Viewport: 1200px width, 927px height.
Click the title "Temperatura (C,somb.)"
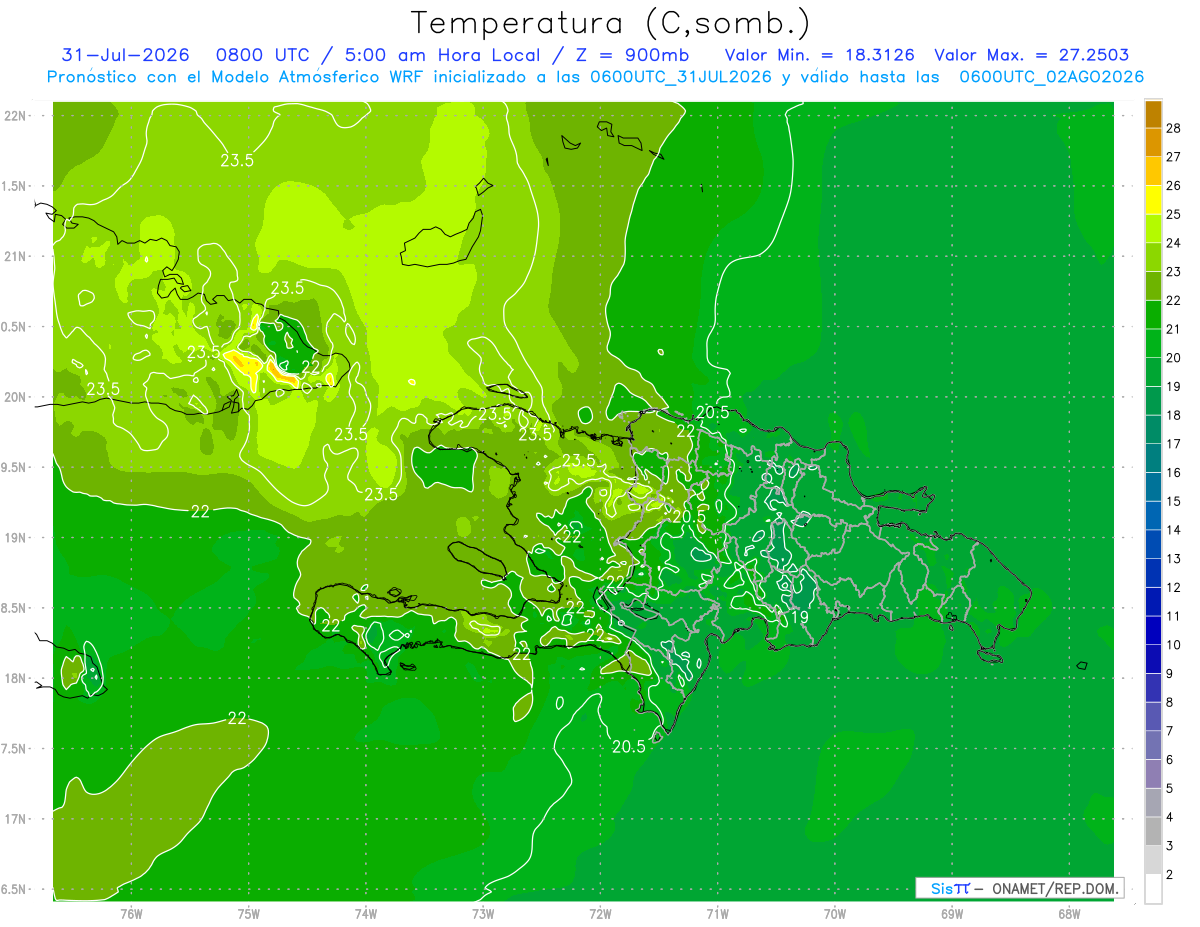coord(610,22)
